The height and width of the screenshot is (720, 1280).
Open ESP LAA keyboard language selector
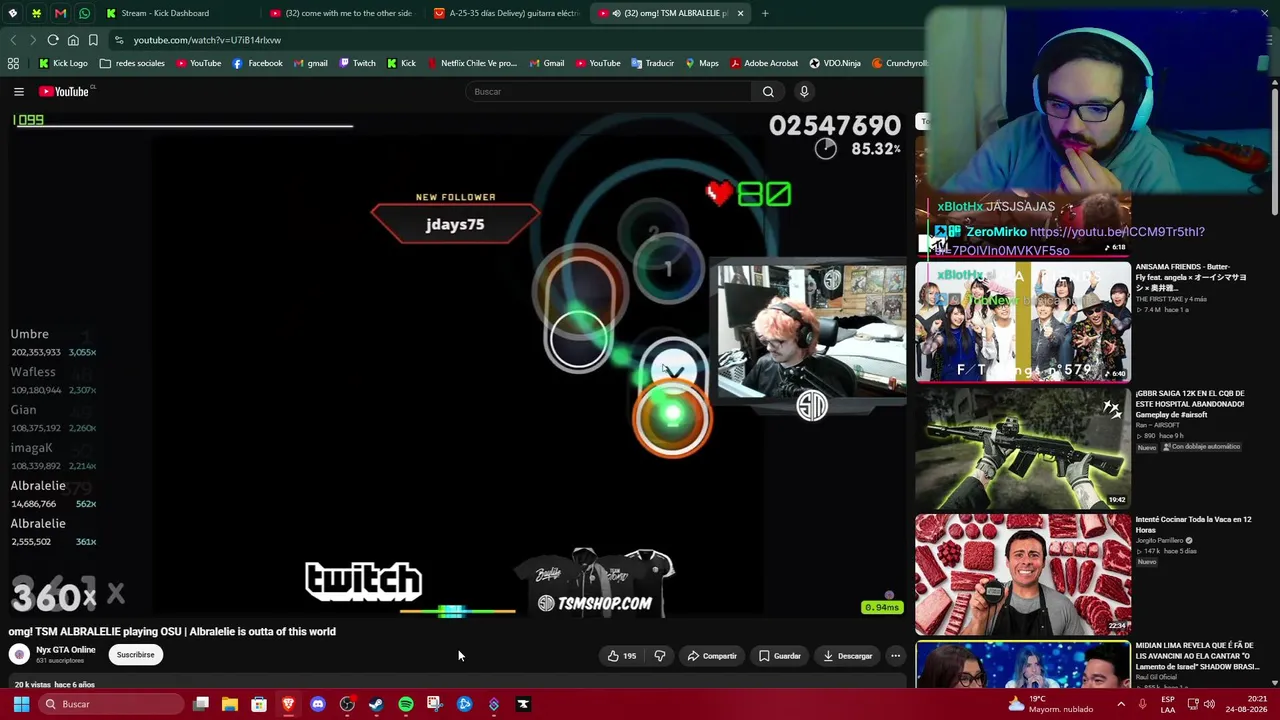coord(1168,704)
